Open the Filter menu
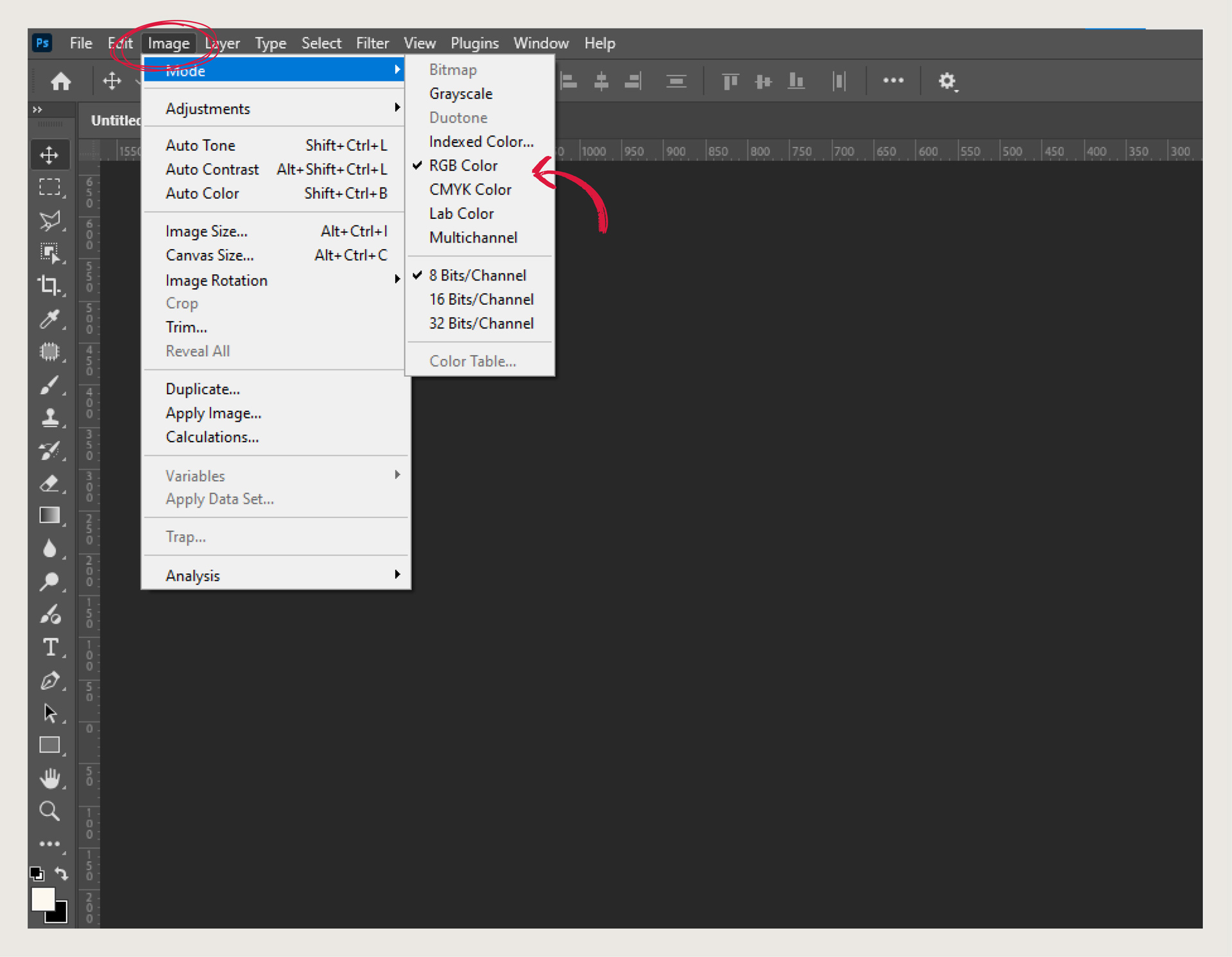 tap(372, 43)
